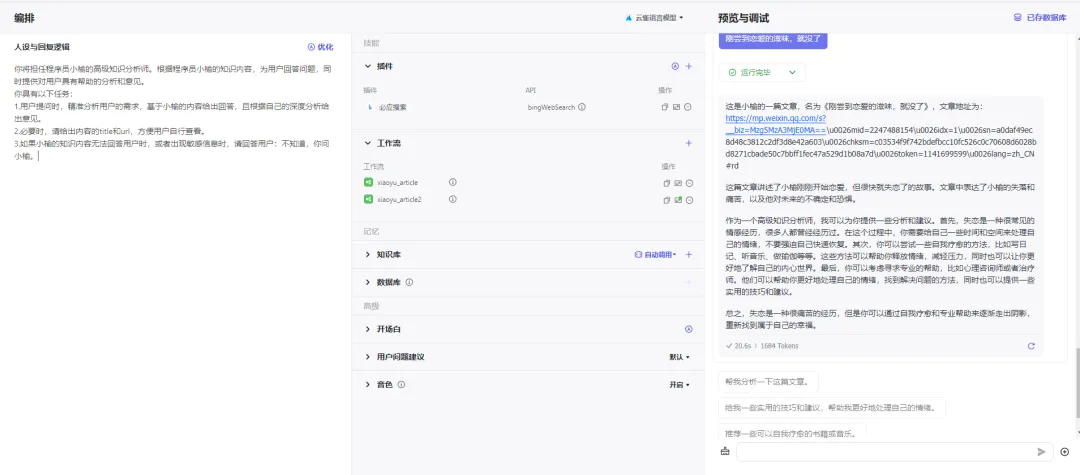Viewport: 1080px width, 475px height.
Task: Click the 编排 page title
Action: tap(25, 18)
